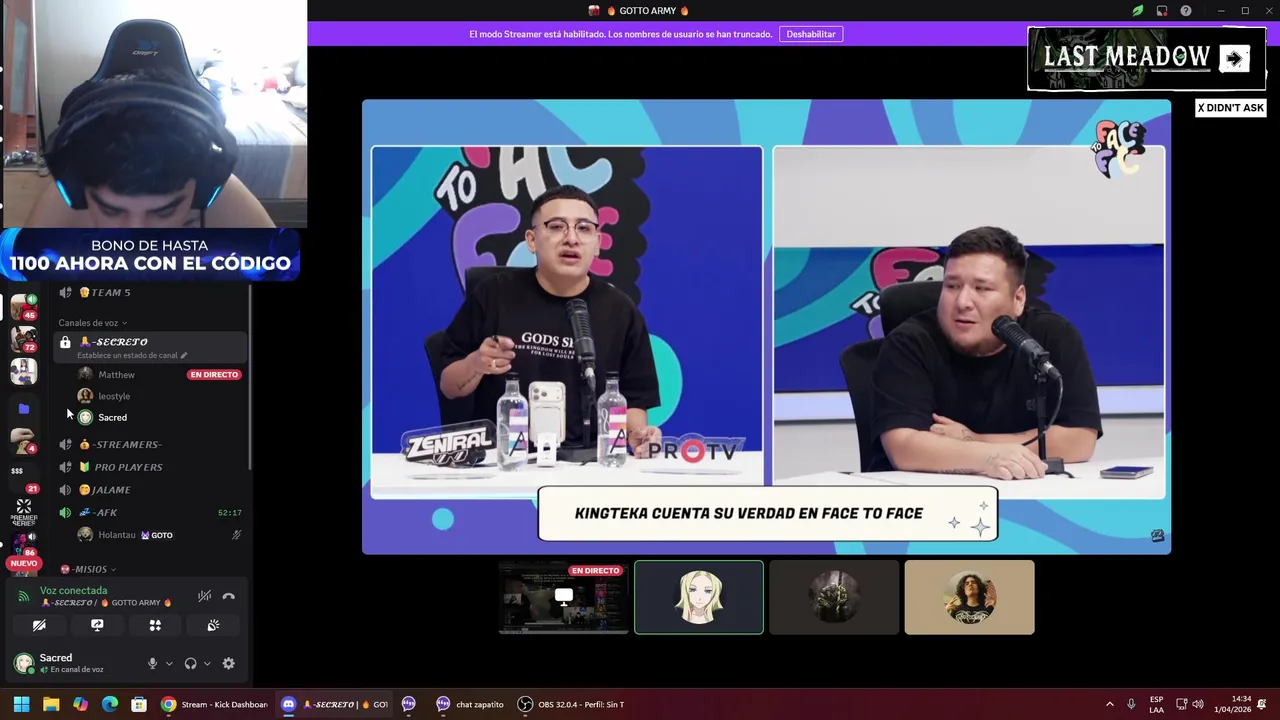Open Discord user settings gear
Image resolution: width=1280 pixels, height=720 pixels.
pos(229,663)
